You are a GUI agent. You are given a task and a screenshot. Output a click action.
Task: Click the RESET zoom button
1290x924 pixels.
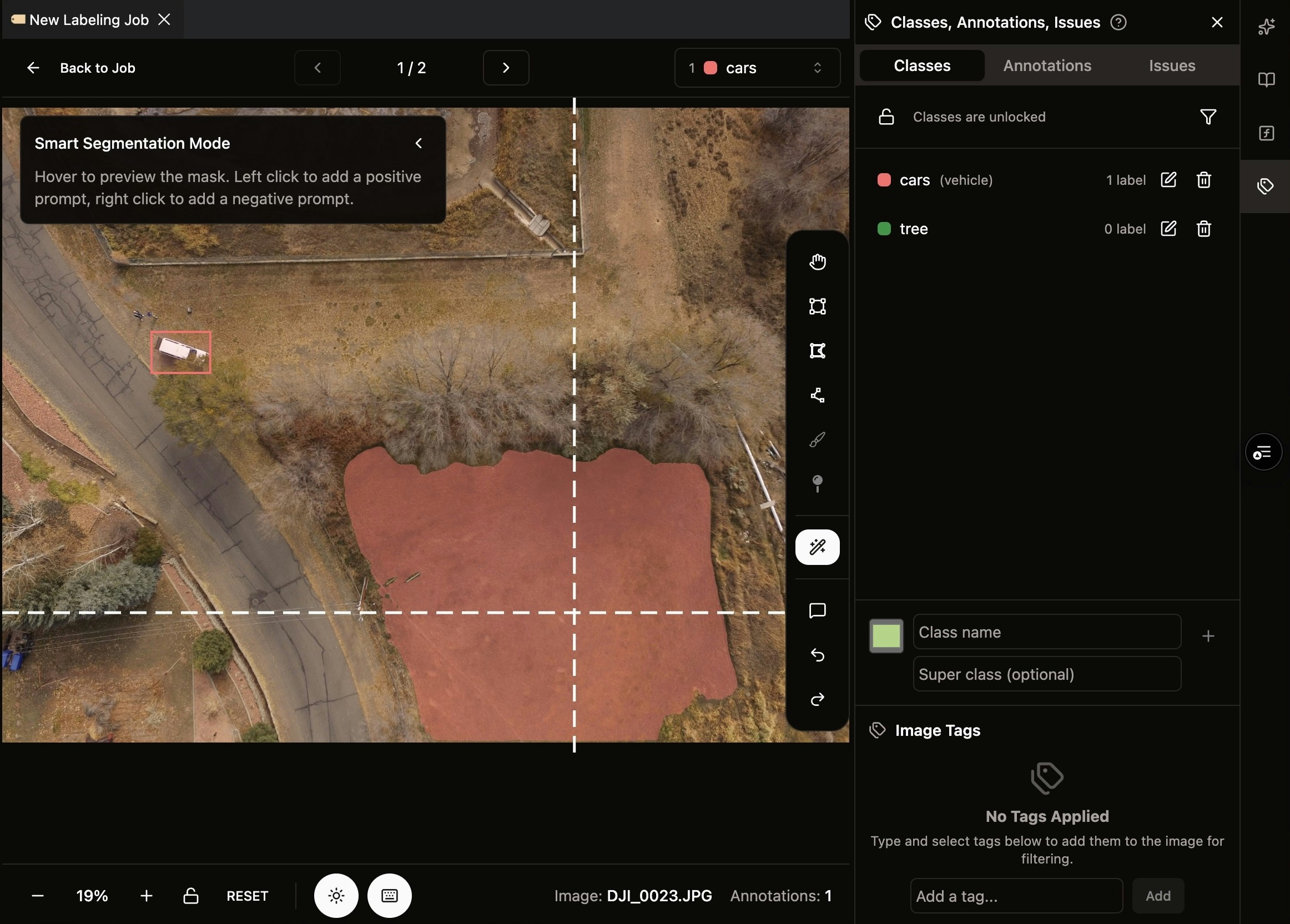248,896
